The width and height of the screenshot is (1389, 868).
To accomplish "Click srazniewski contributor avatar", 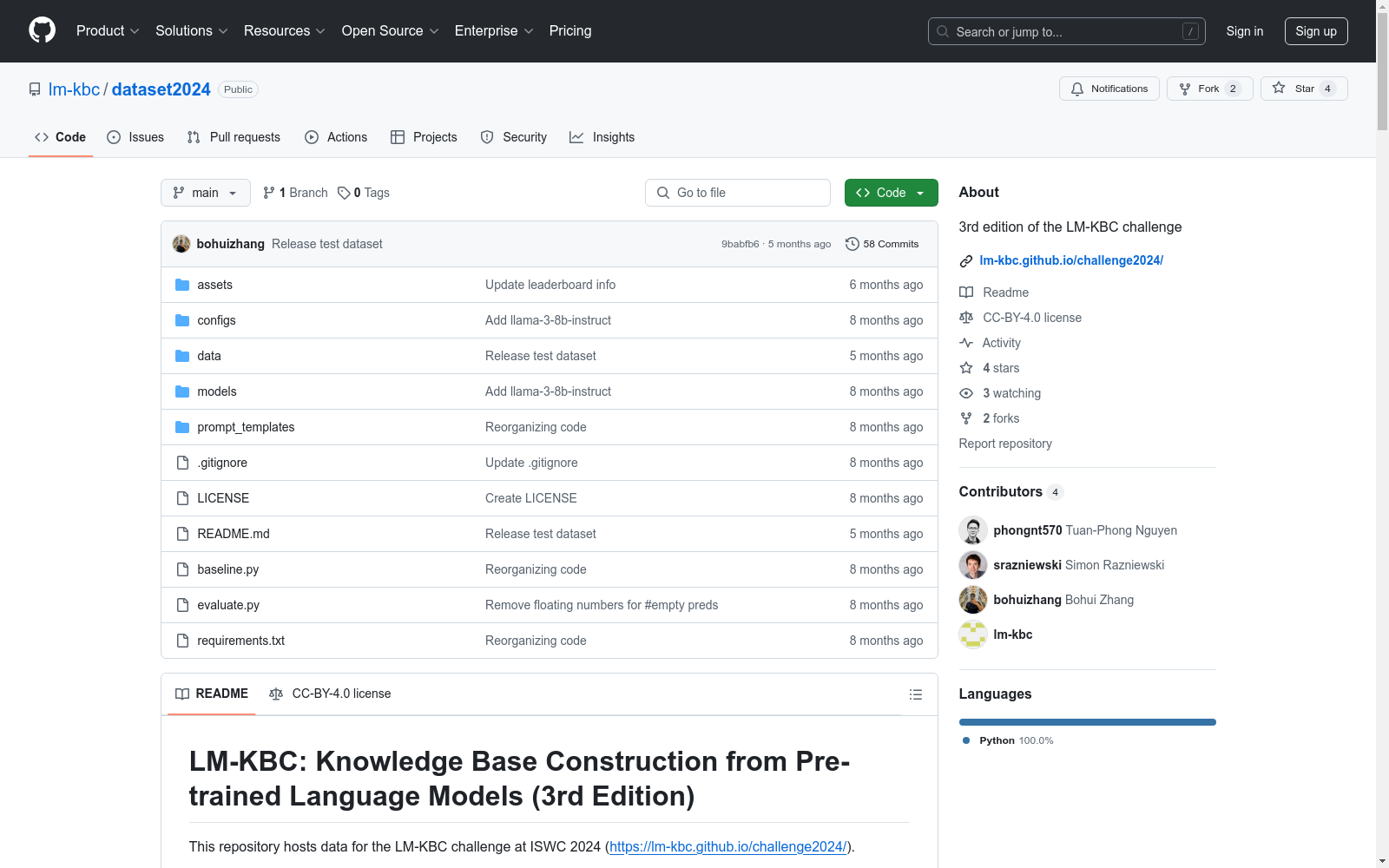I will tap(973, 565).
